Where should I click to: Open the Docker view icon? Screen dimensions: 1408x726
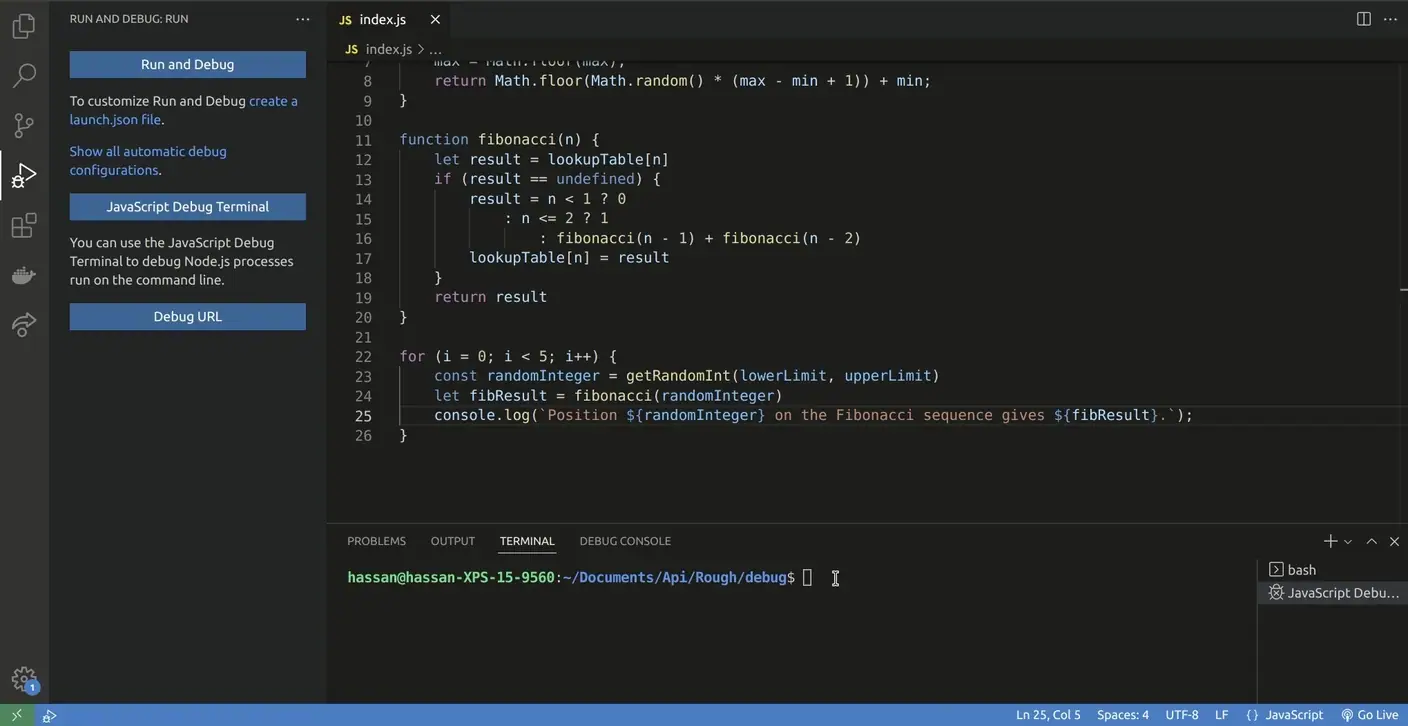(x=24, y=275)
